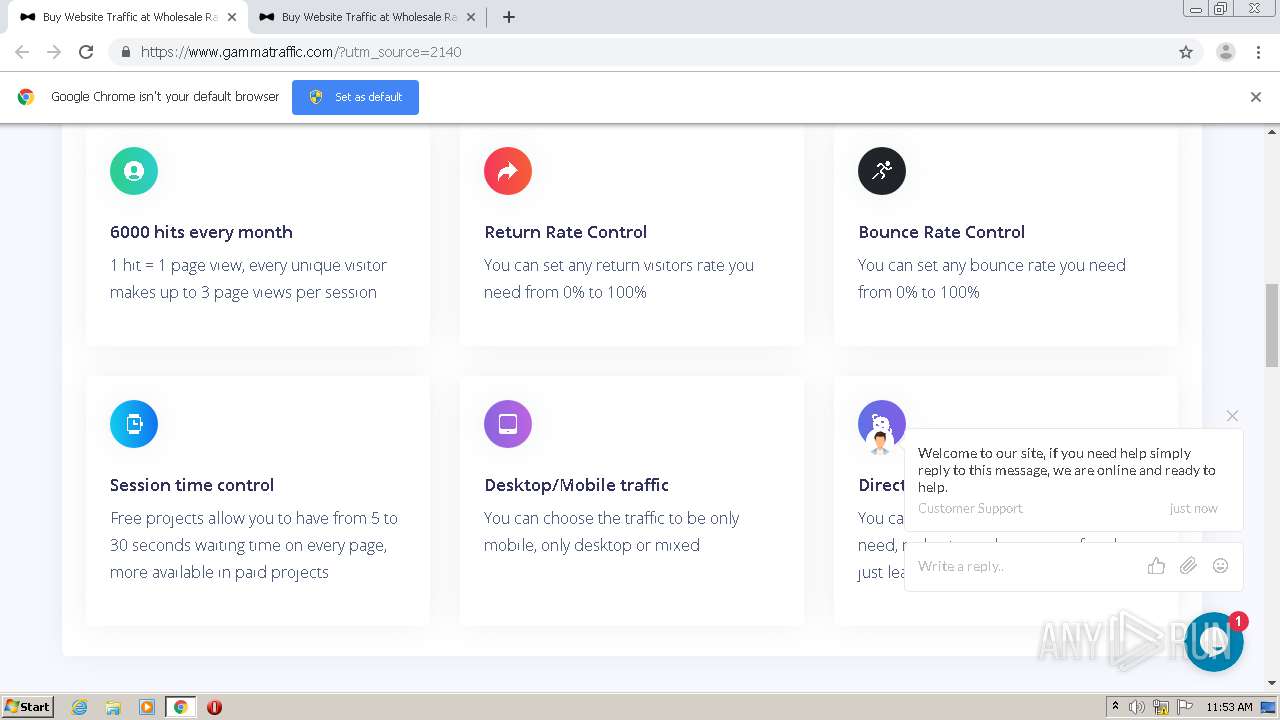Image resolution: width=1280 pixels, height=720 pixels.
Task: Click the Chrome taskbar icon
Action: [181, 707]
